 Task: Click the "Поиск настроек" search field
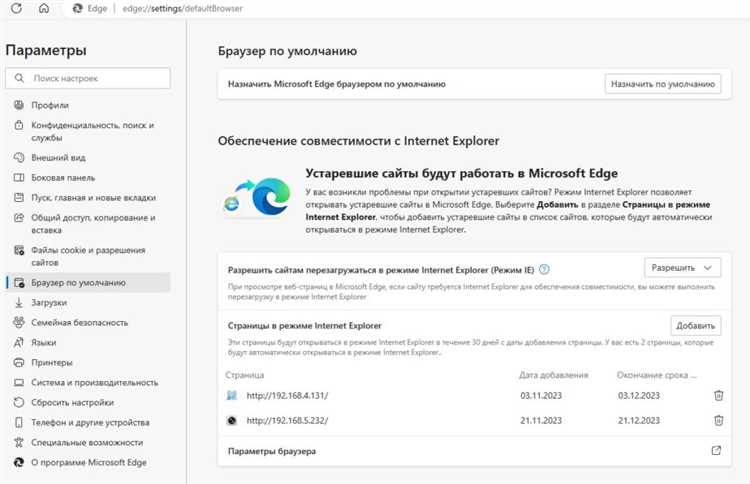(x=88, y=77)
